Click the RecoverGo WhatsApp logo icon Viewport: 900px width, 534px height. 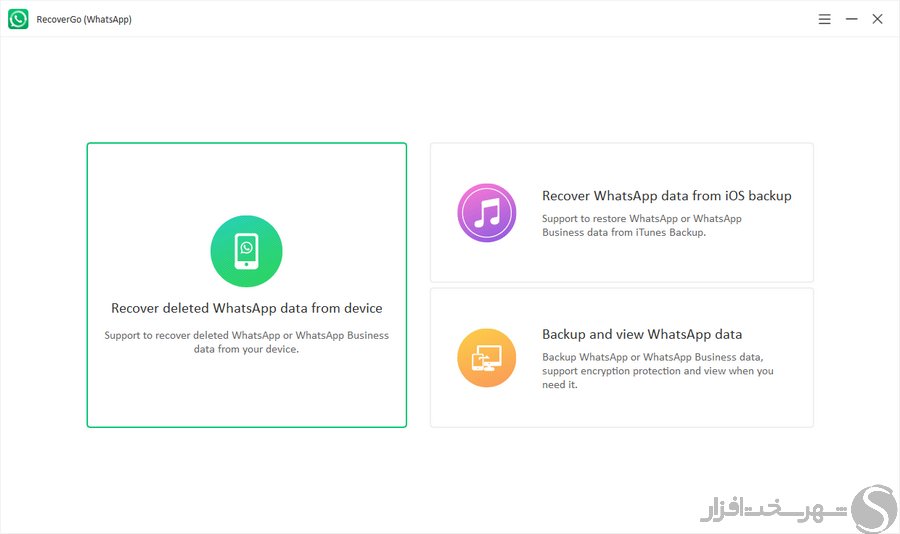18,19
